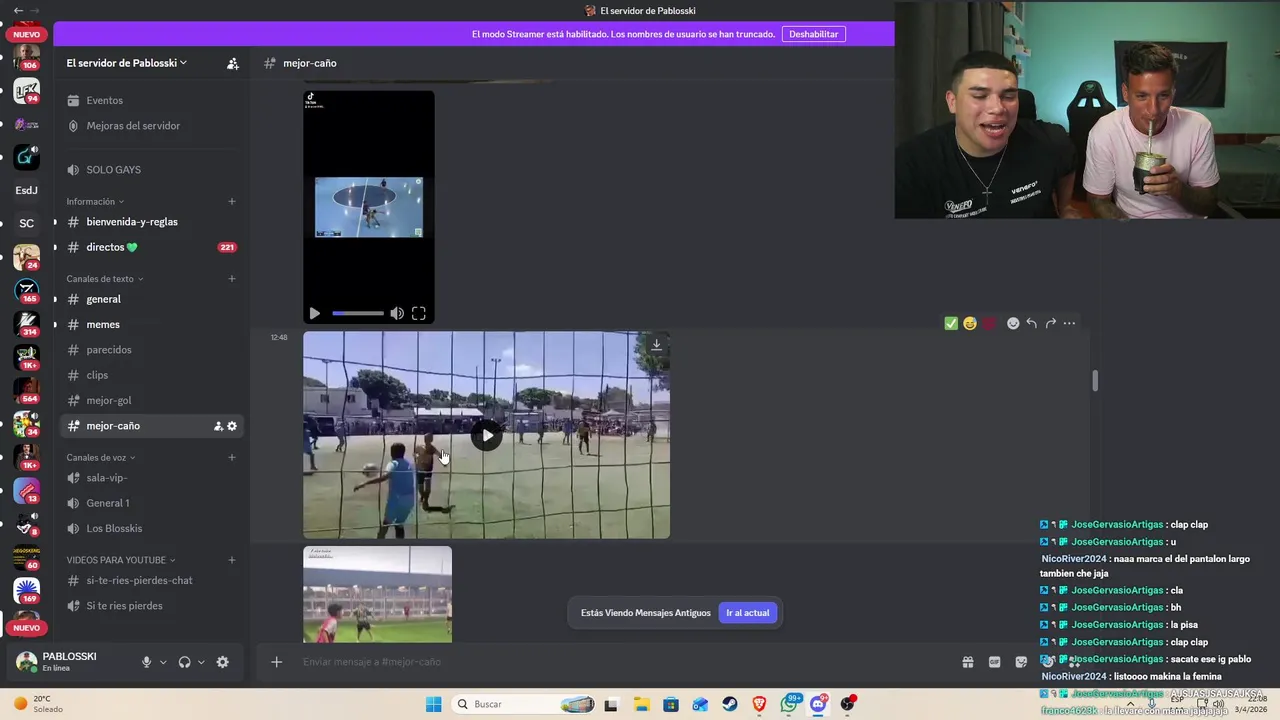Click invite people icon beside server name
Viewport: 1280px width, 720px height.
[233, 63]
